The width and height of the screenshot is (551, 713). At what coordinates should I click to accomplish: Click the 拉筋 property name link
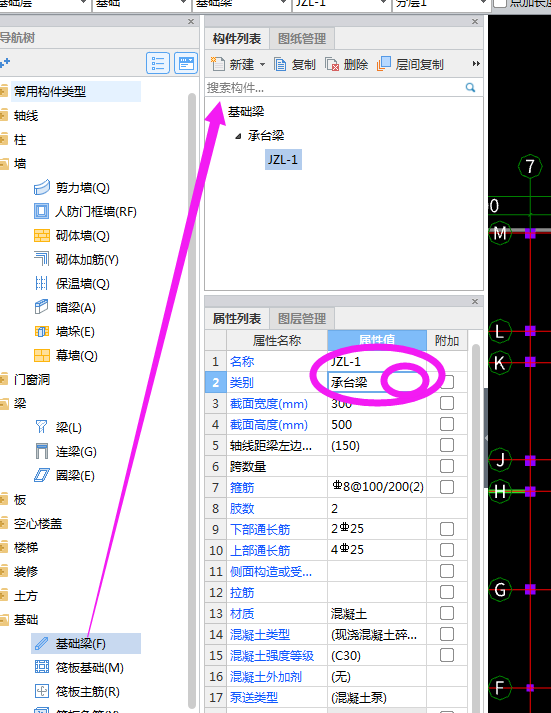(242, 592)
